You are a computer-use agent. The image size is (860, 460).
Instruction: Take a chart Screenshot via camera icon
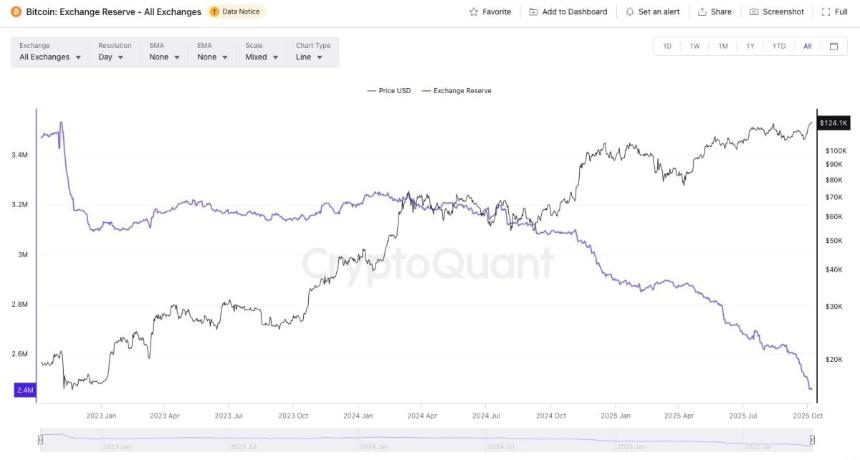pyautogui.click(x=754, y=12)
